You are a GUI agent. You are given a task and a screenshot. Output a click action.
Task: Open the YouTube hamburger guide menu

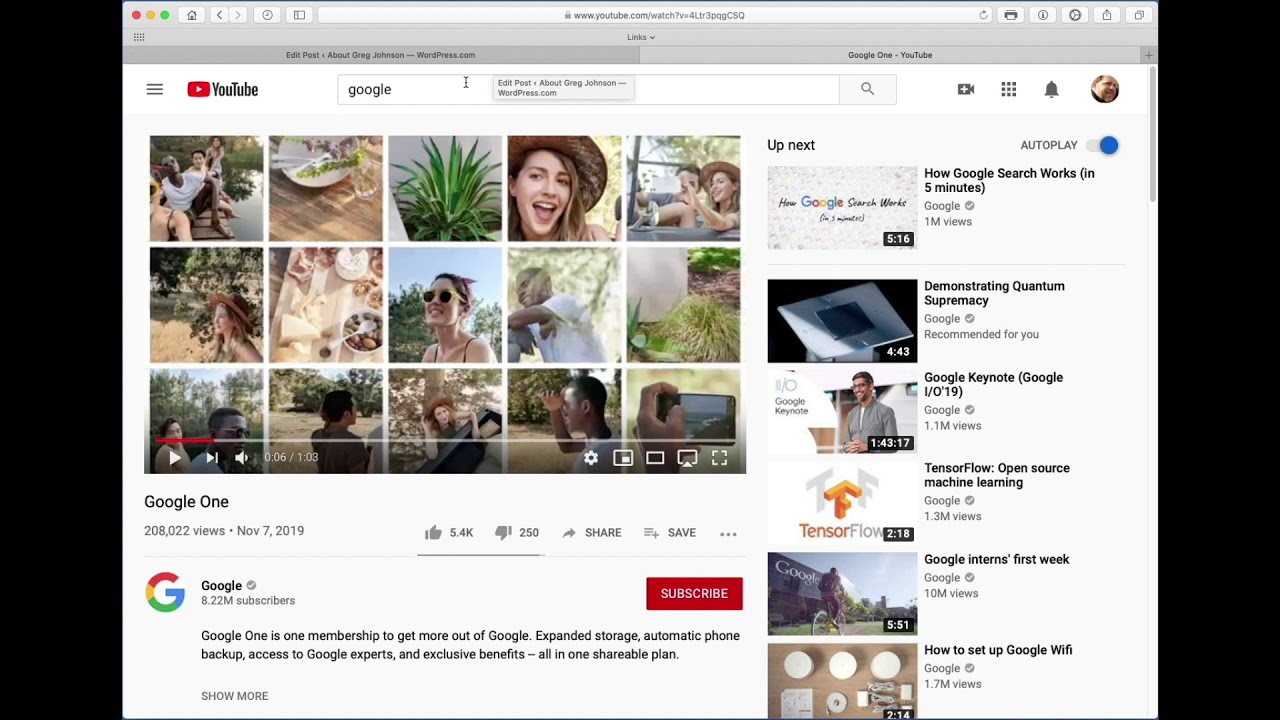154,89
